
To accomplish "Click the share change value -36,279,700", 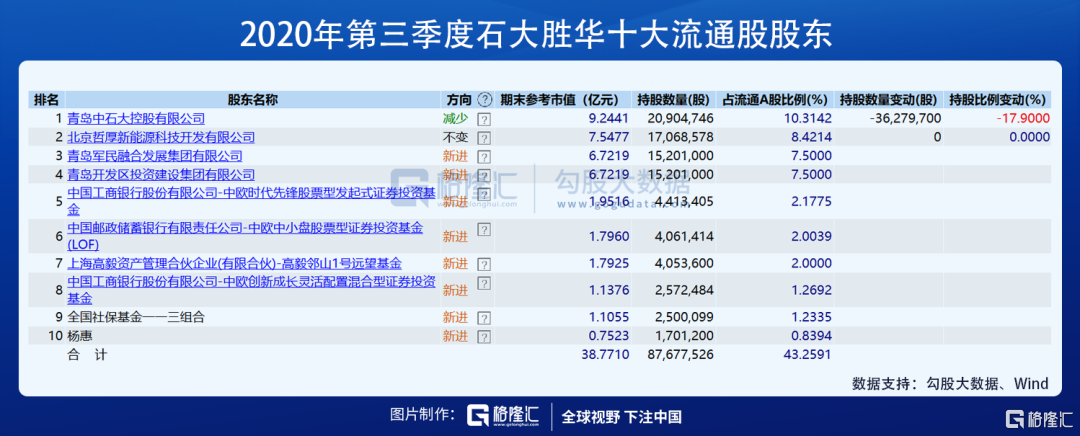I will point(905,118).
